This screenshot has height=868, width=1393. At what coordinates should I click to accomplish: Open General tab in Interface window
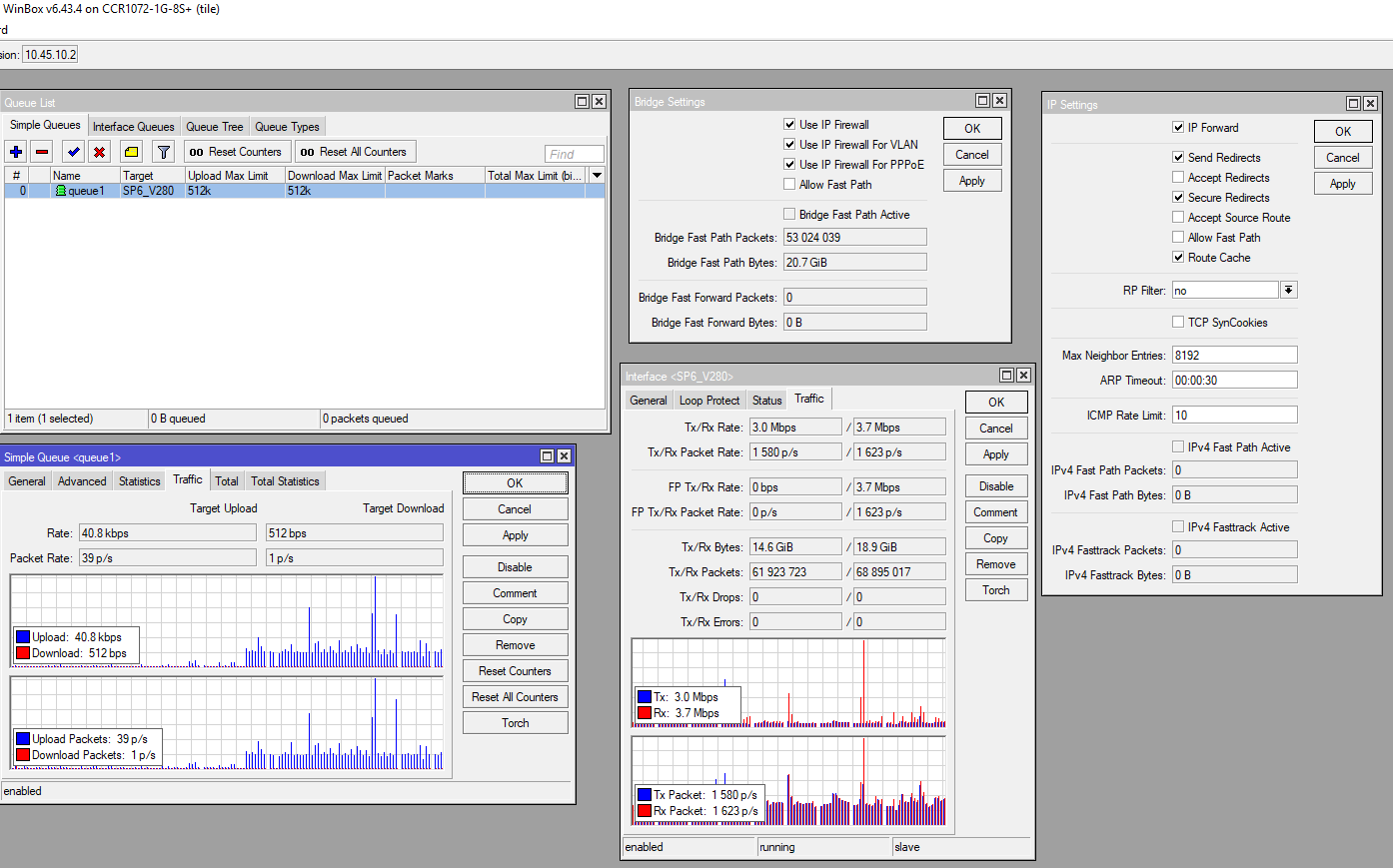pos(649,401)
